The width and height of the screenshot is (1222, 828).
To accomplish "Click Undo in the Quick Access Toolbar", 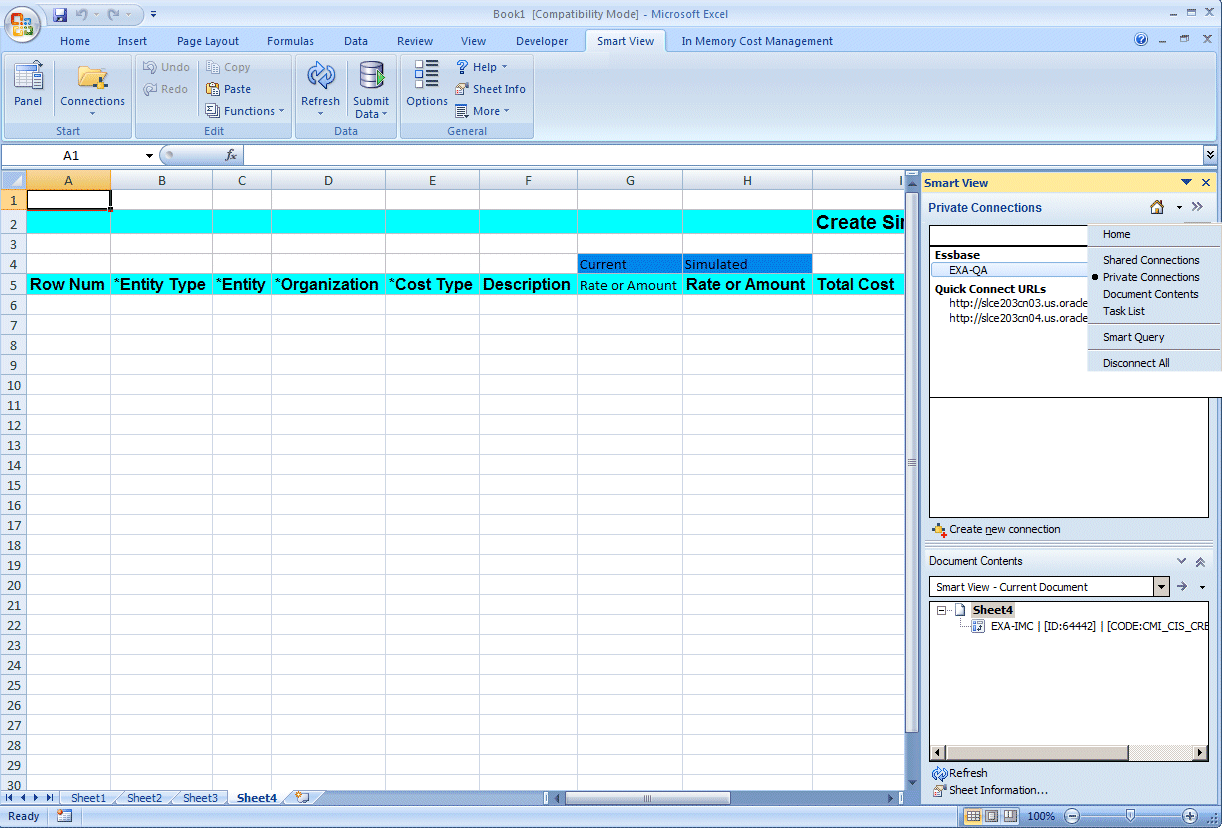I will (82, 14).
